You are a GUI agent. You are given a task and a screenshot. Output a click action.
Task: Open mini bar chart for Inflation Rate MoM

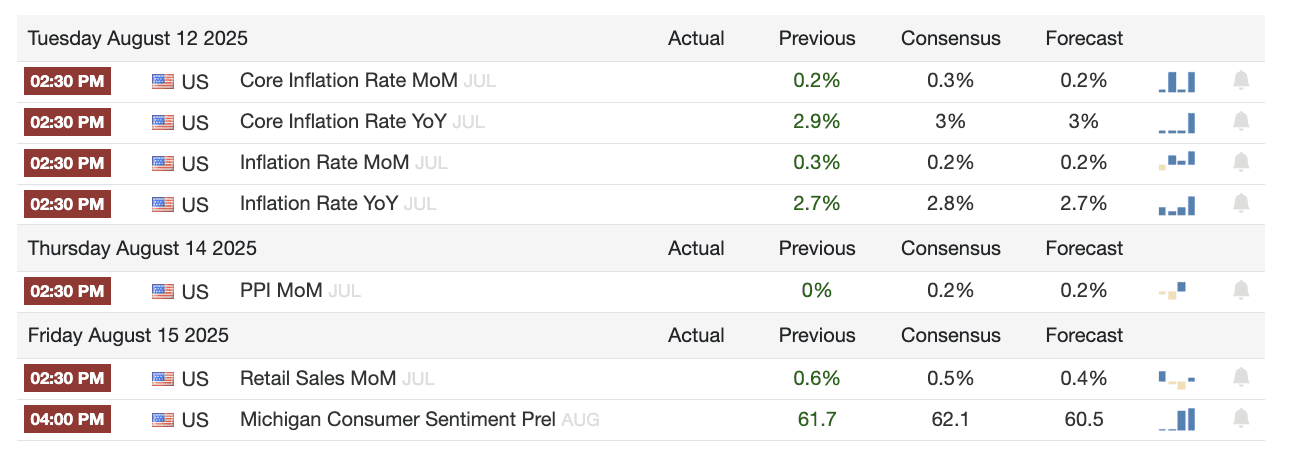tap(1176, 162)
